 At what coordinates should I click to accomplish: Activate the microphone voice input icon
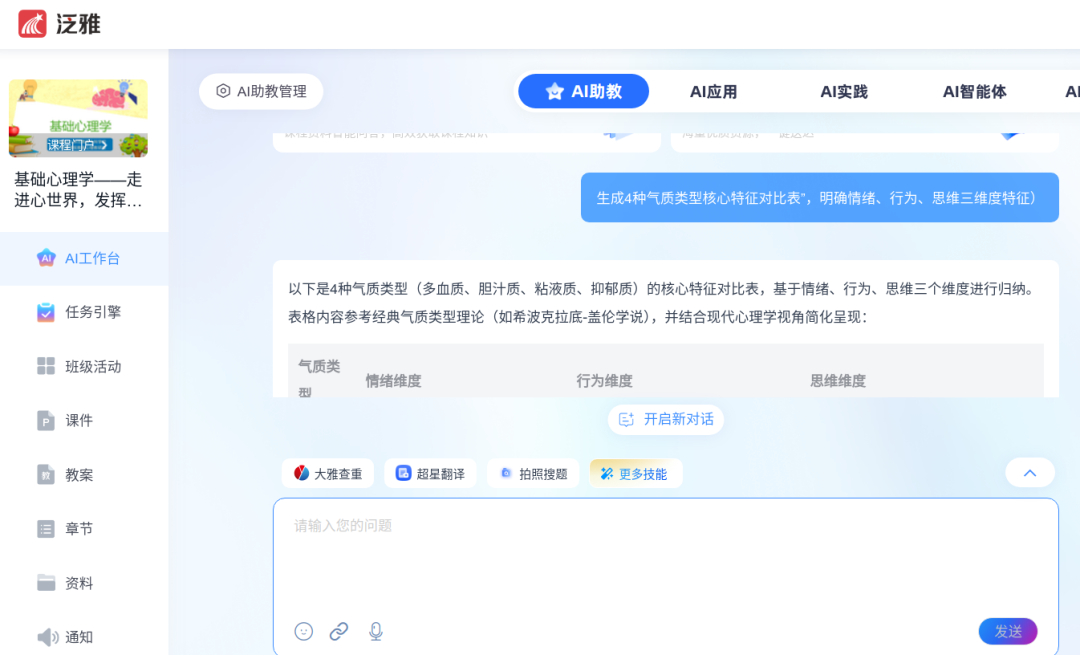tap(376, 631)
